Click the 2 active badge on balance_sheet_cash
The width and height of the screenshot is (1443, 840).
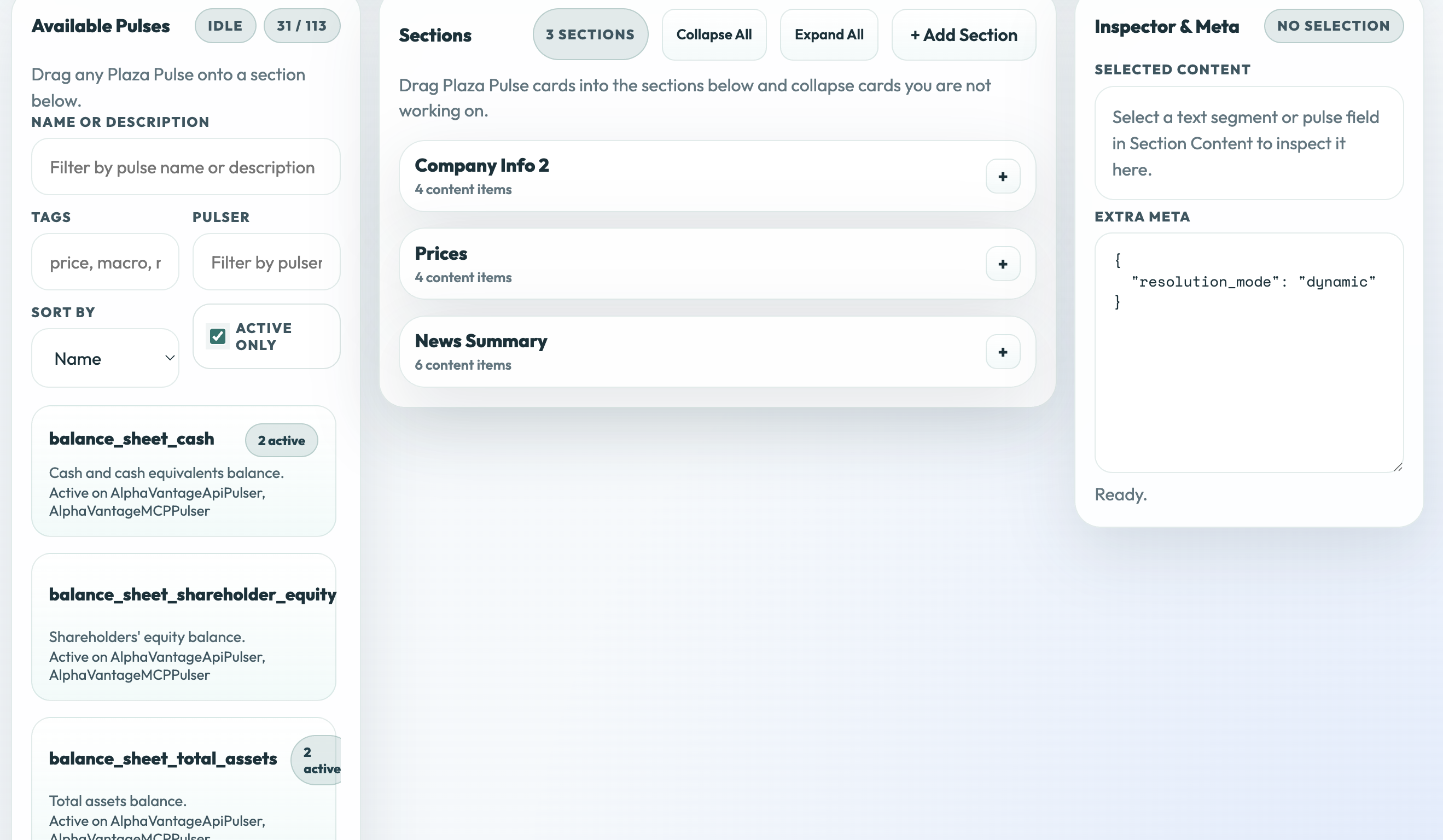tap(281, 440)
